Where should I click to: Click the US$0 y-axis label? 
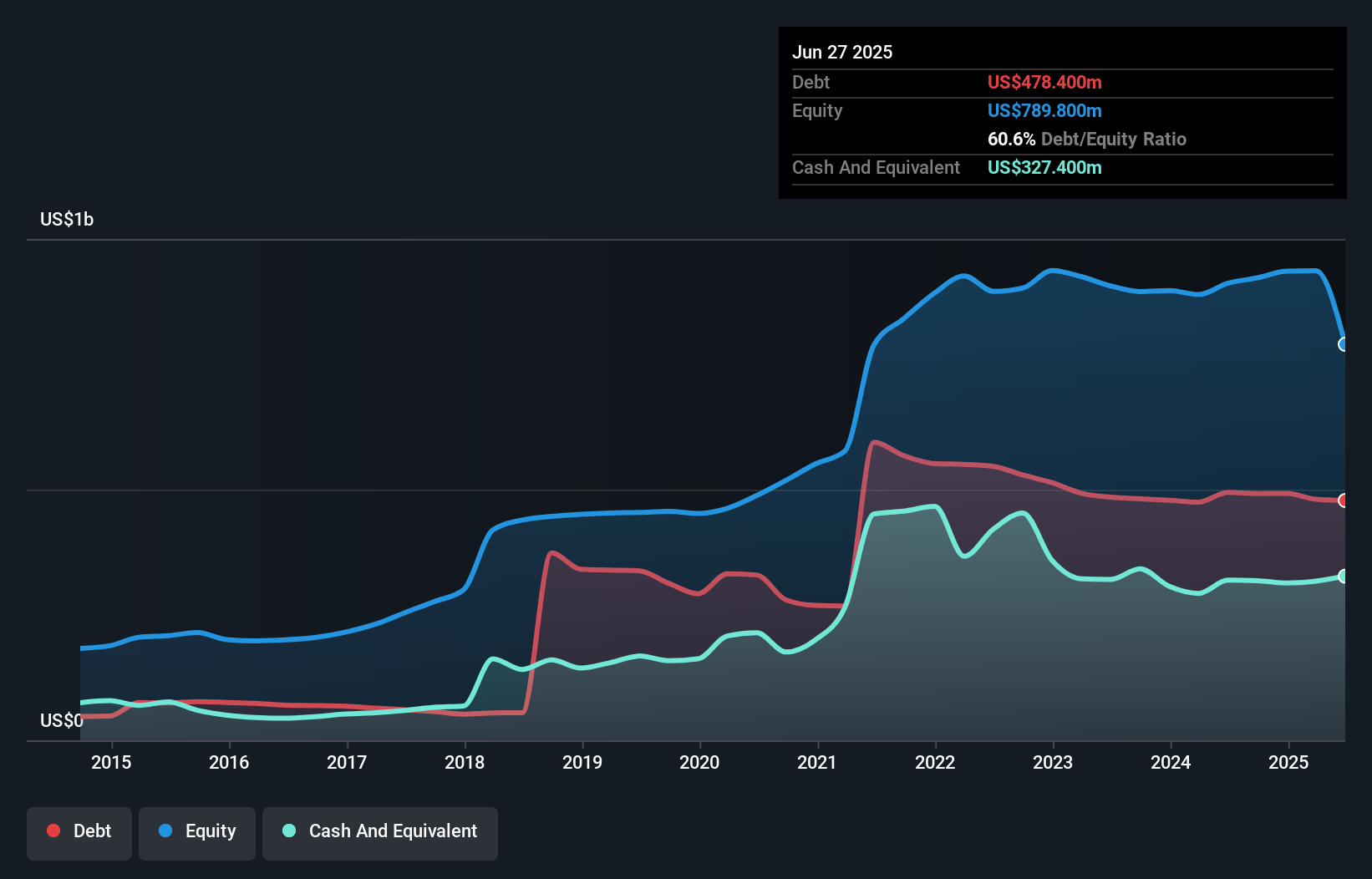pos(62,720)
